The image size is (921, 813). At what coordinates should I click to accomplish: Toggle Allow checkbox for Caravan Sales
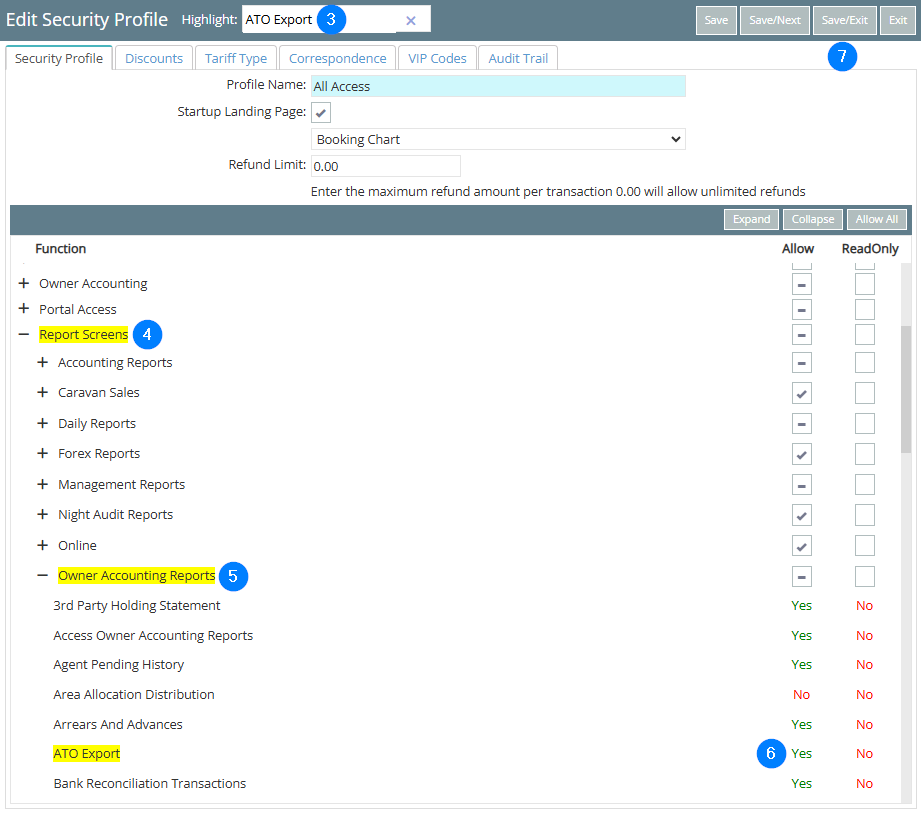(802, 393)
